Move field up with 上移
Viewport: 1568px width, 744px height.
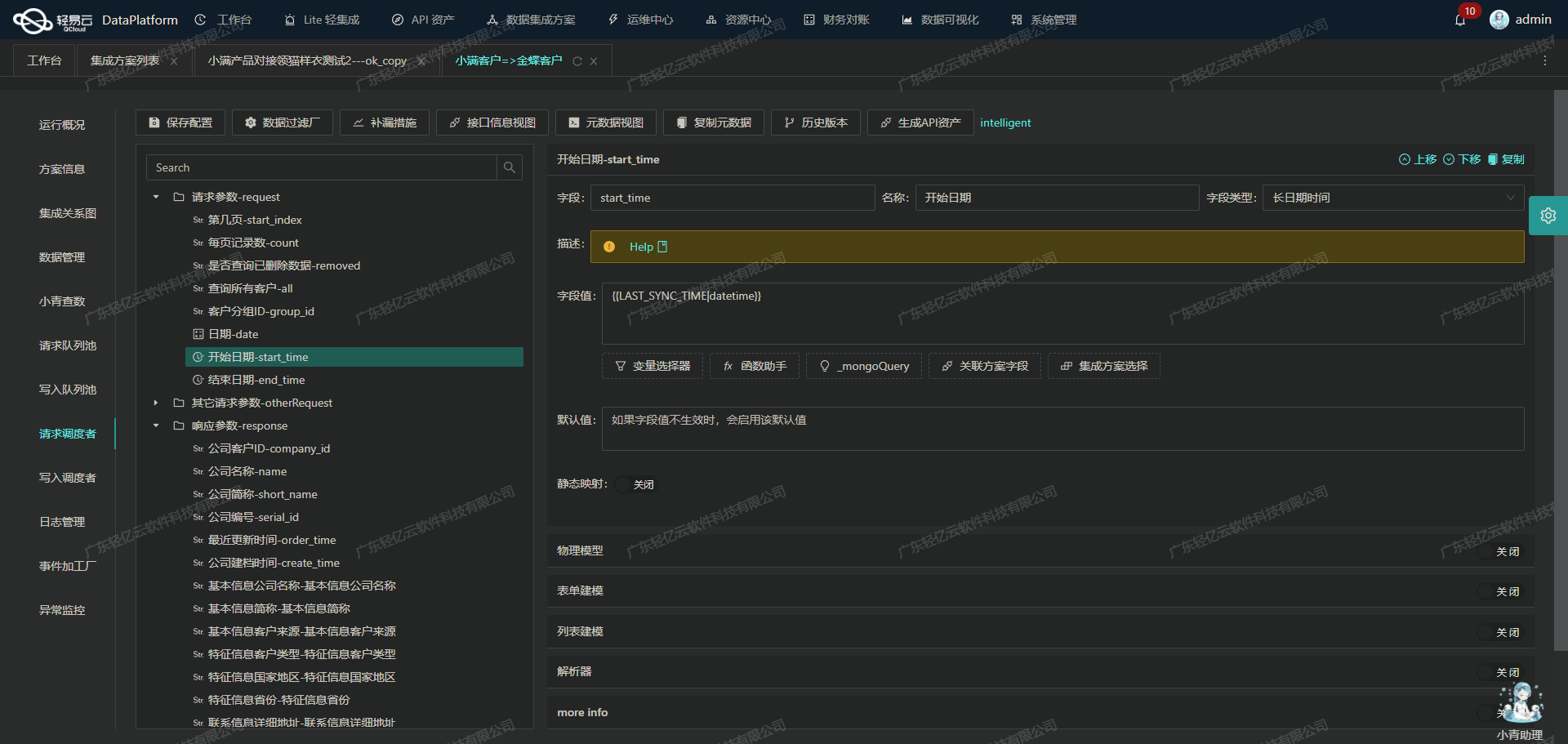point(1418,159)
